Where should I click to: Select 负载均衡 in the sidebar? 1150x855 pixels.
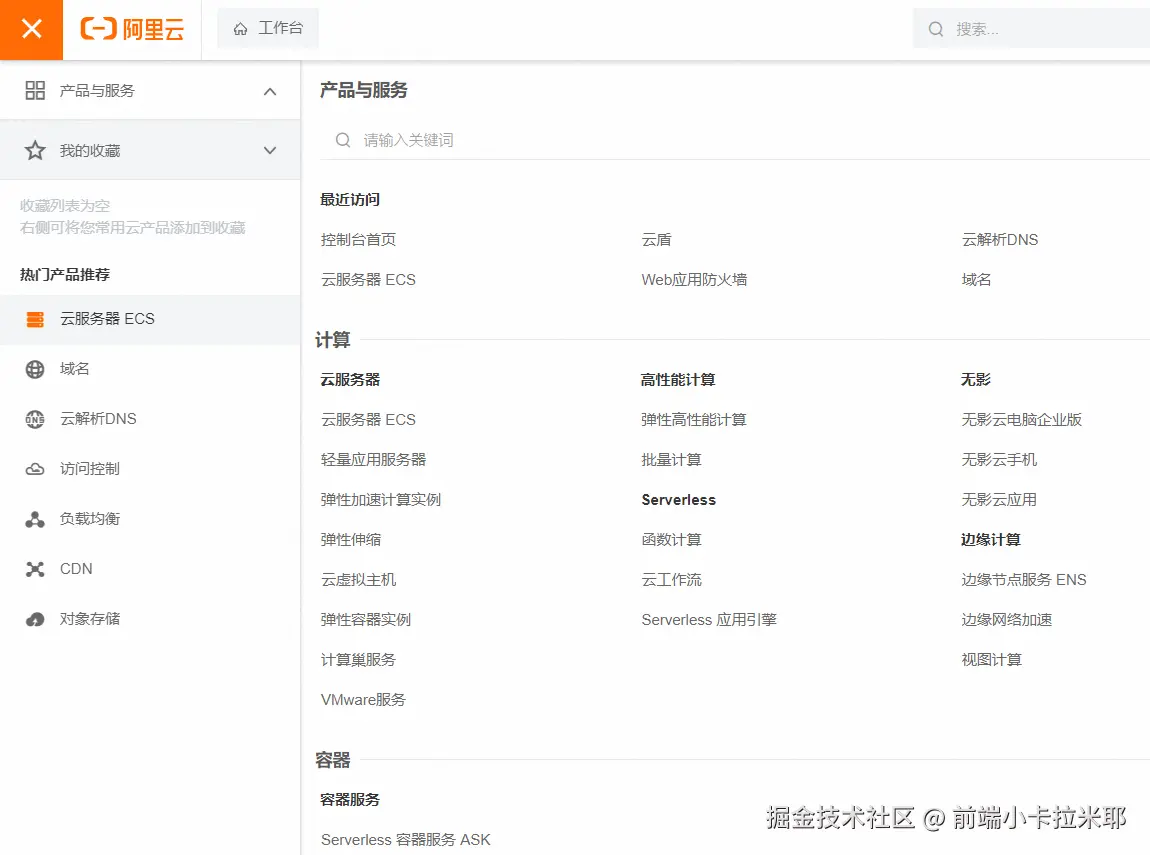tap(150, 519)
